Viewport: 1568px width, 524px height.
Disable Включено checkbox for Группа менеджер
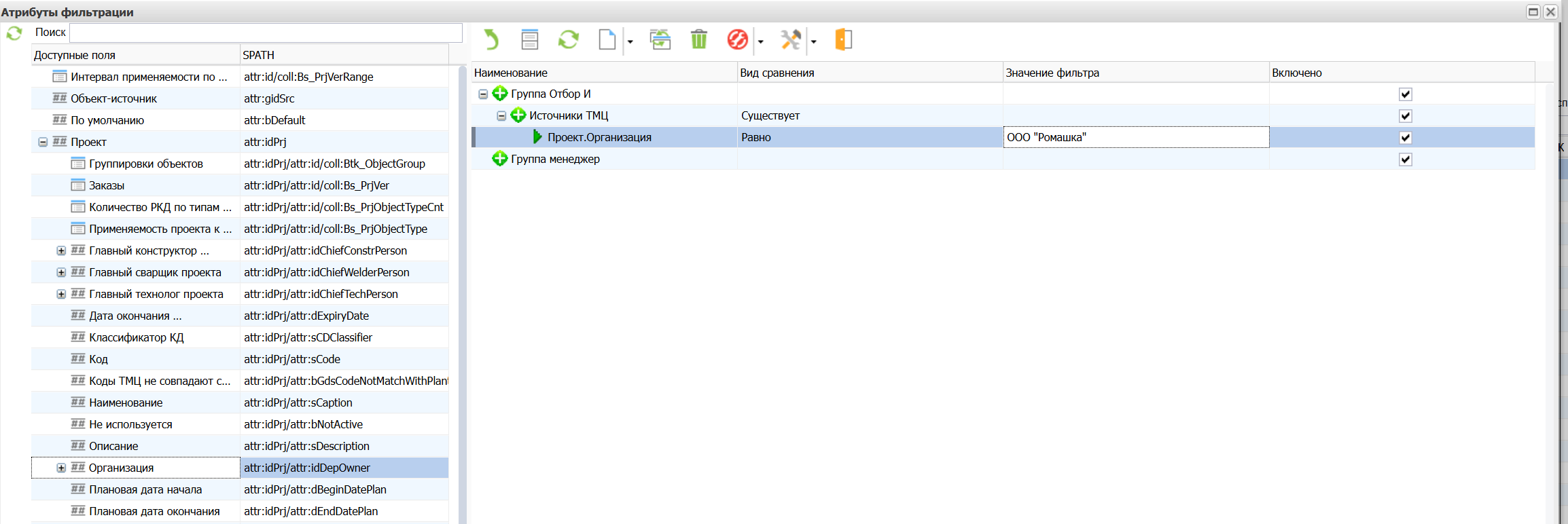tap(1406, 160)
